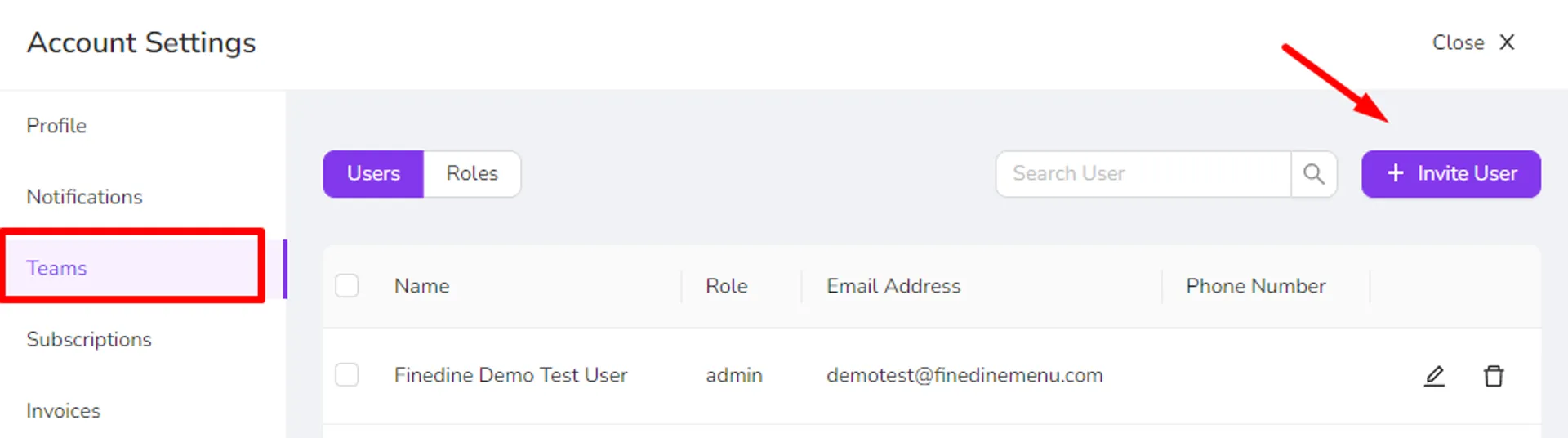Open the Profile settings section
The width and height of the screenshot is (1568, 438).
click(x=56, y=126)
